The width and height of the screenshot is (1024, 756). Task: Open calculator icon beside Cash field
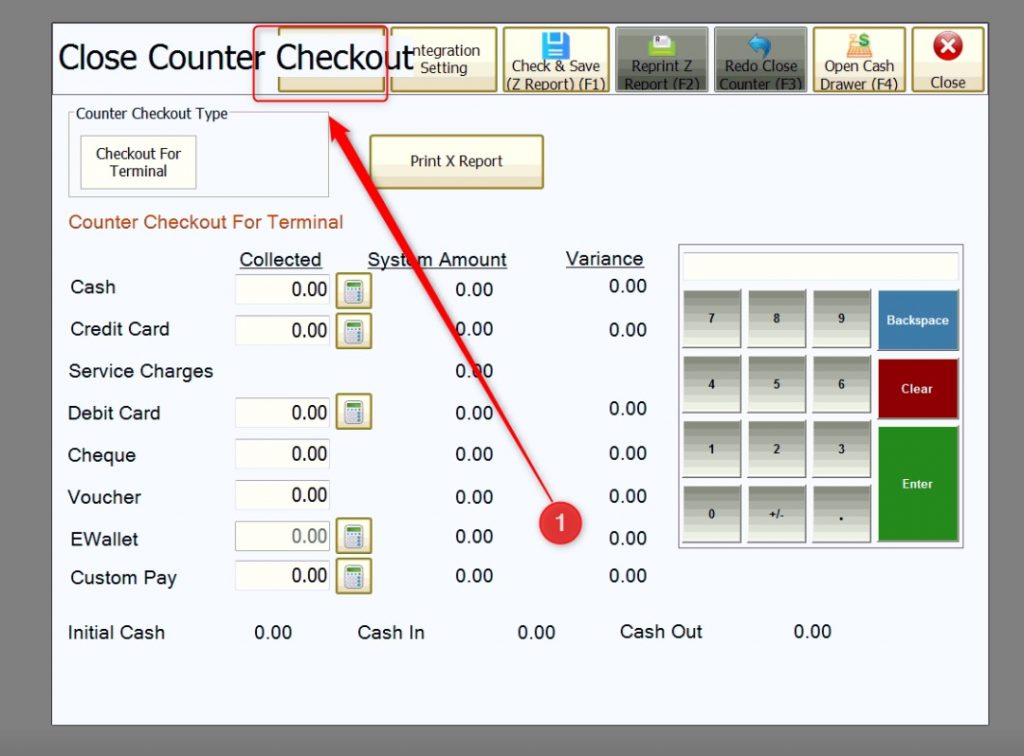click(x=353, y=291)
